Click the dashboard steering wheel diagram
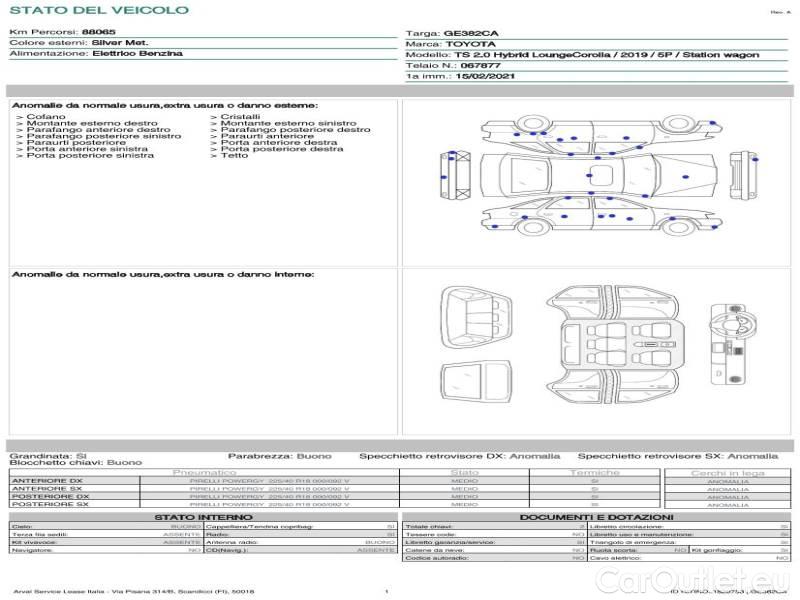Viewport: 800px width, 600px height. click(733, 344)
